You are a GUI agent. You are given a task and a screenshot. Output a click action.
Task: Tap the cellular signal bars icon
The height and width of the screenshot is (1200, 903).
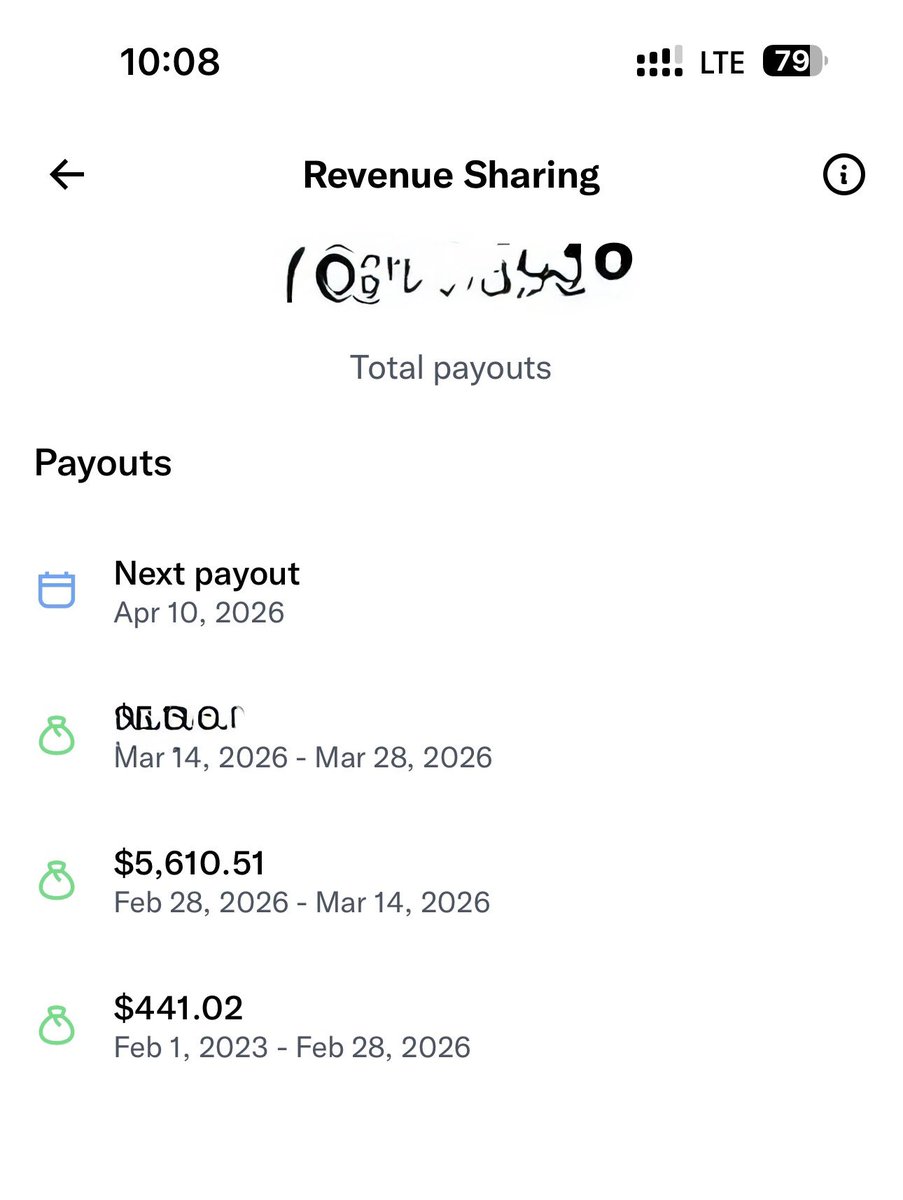click(x=660, y=62)
